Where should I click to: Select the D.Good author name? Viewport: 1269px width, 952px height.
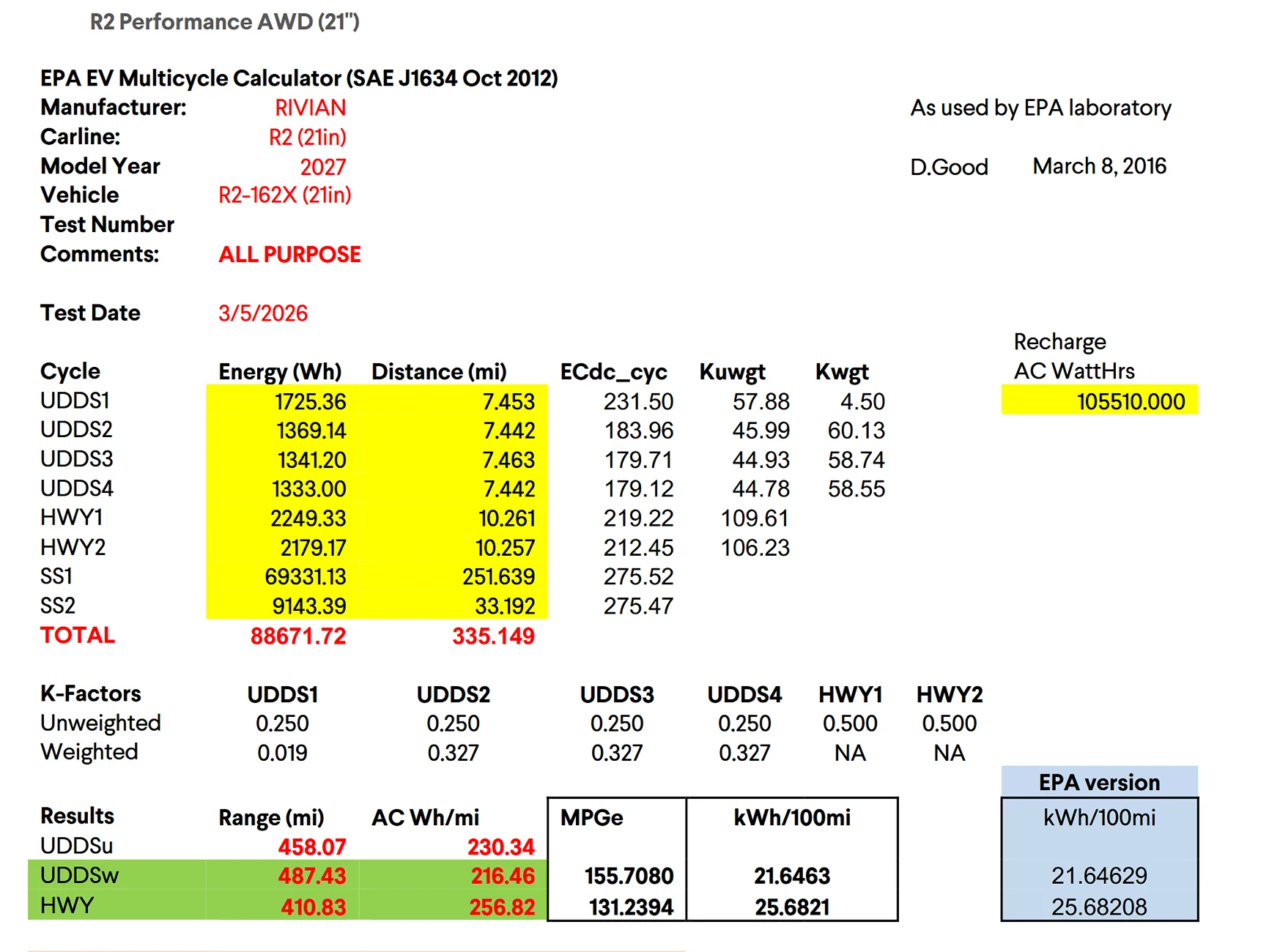click(x=949, y=167)
